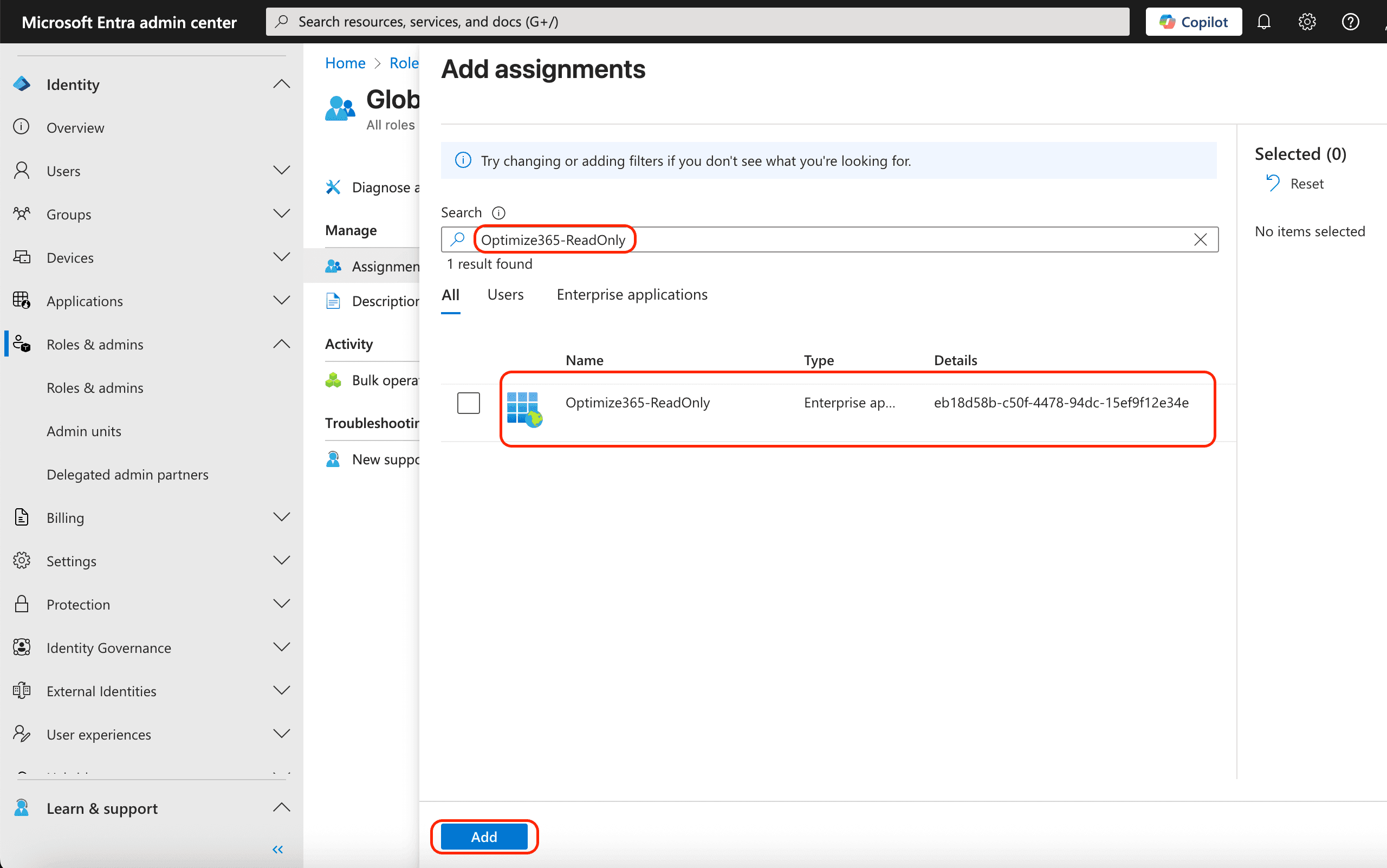Expand the Applications section chevron
1387x868 pixels.
coord(282,300)
